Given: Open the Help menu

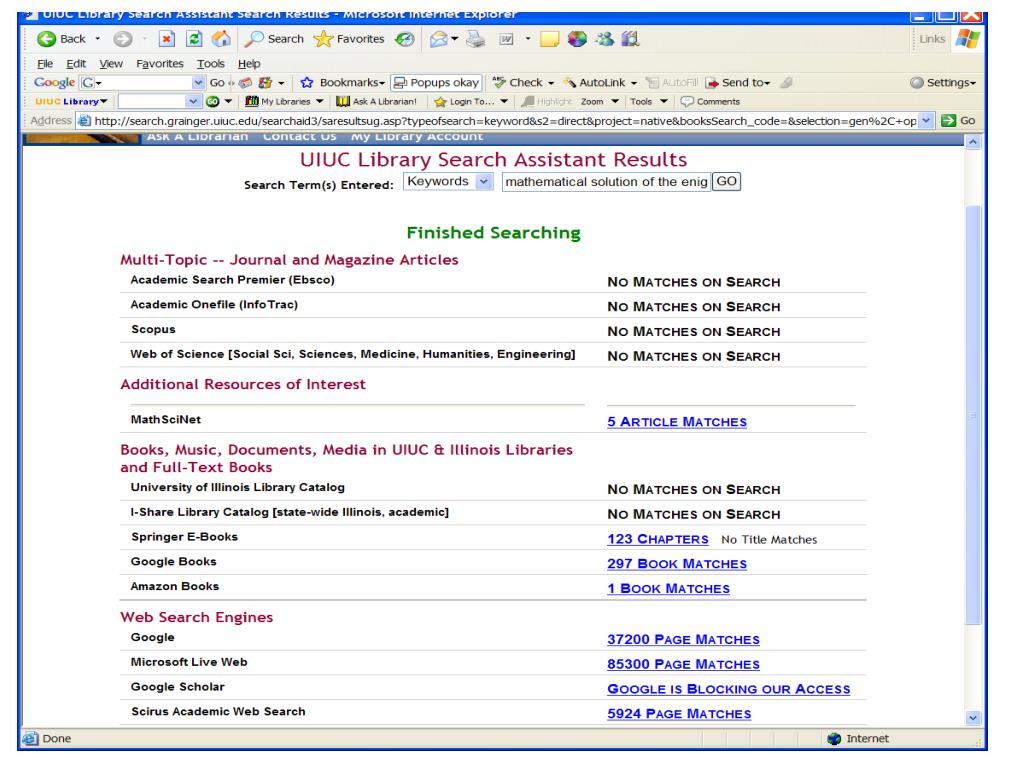Looking at the screenshot, I should pos(249,63).
